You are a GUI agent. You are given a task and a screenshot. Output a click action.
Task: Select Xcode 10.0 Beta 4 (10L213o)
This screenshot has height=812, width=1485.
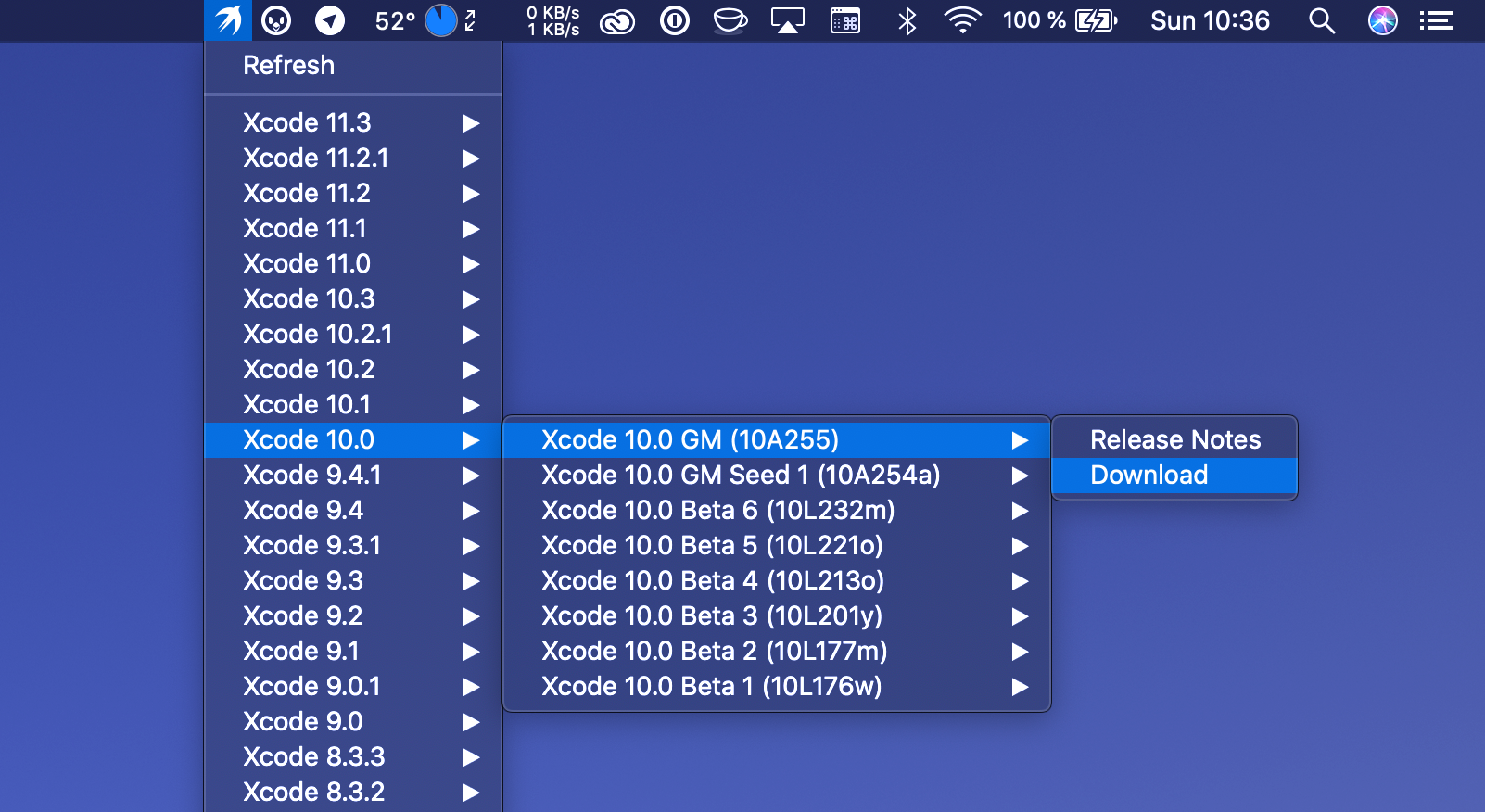(777, 581)
